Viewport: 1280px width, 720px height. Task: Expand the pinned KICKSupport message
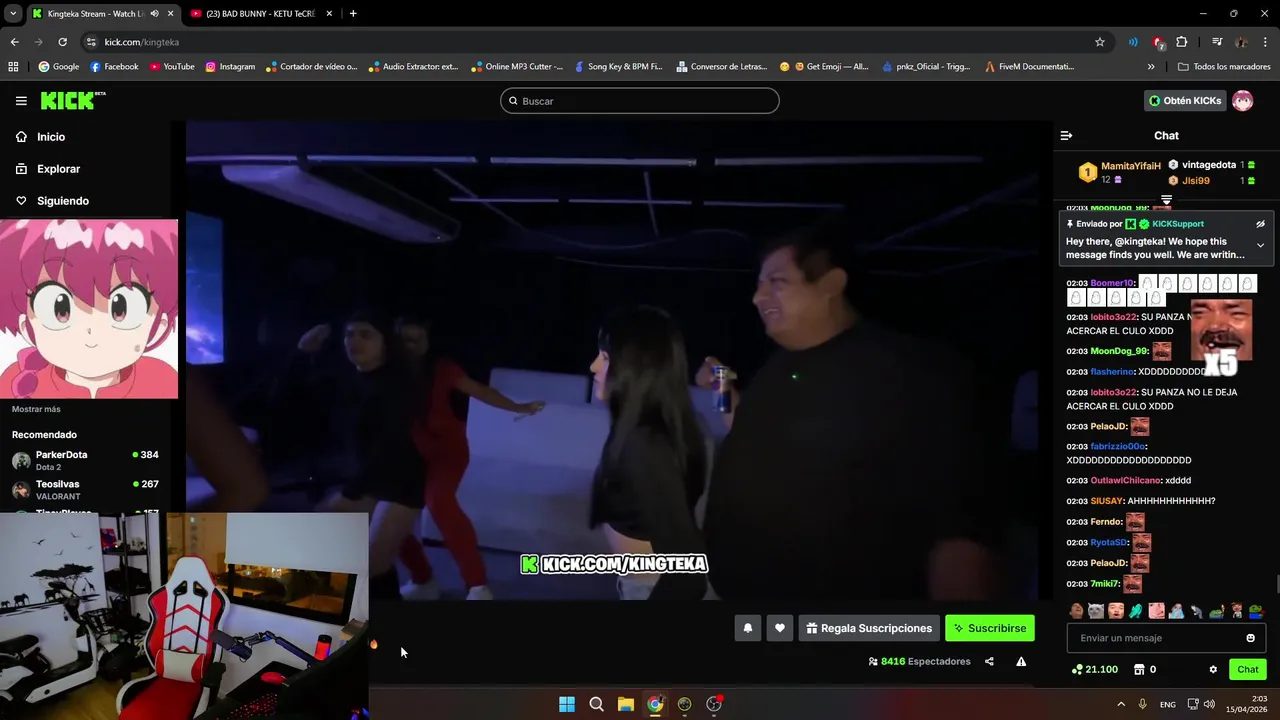[1260, 245]
